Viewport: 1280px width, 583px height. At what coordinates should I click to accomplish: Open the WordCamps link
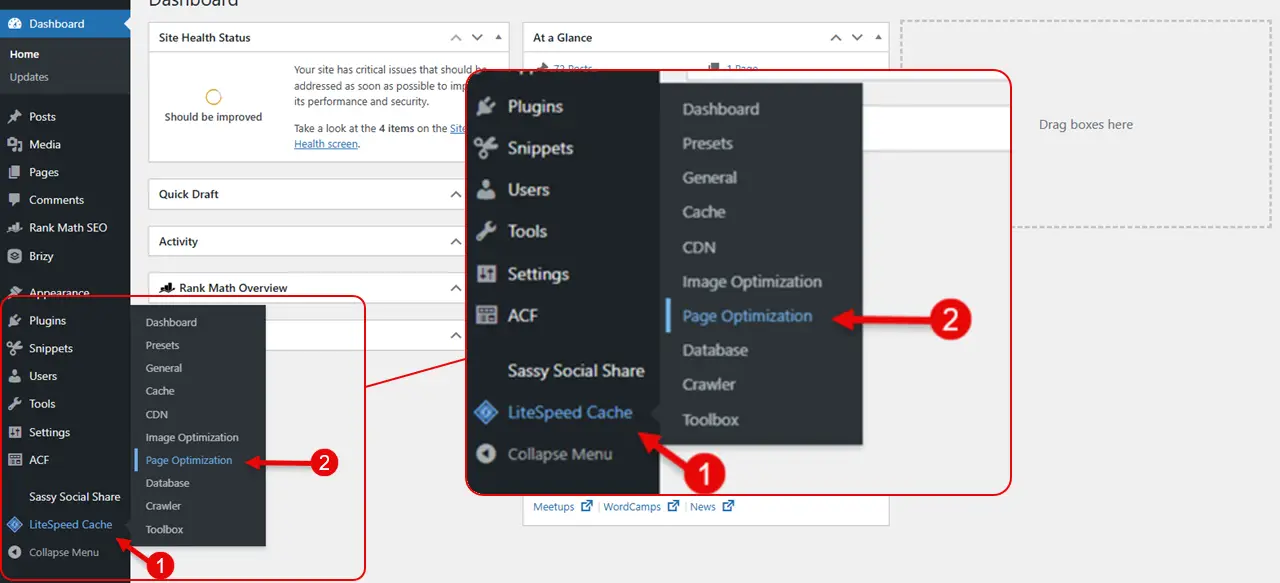631,507
